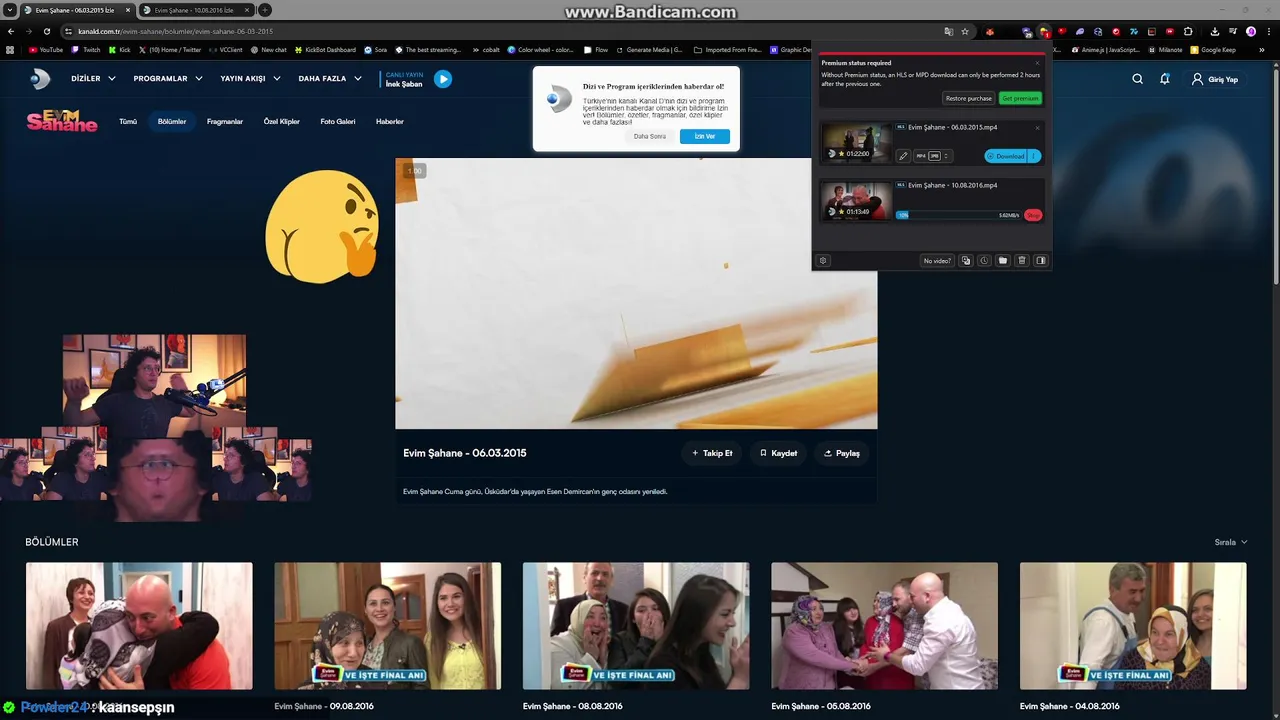
Task: Click the site search magnifier icon
Action: click(1137, 79)
